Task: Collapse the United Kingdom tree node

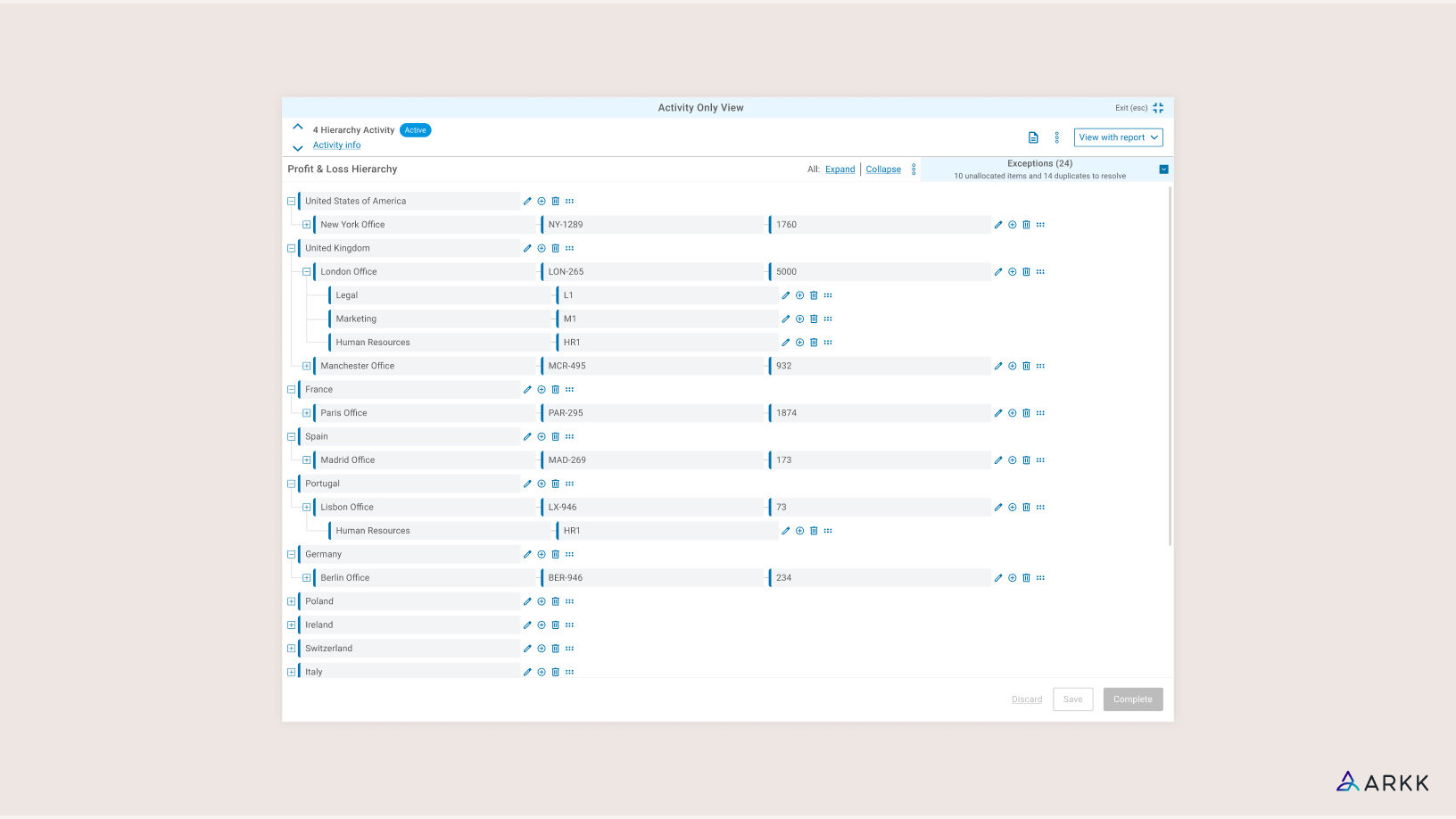Action: (291, 249)
